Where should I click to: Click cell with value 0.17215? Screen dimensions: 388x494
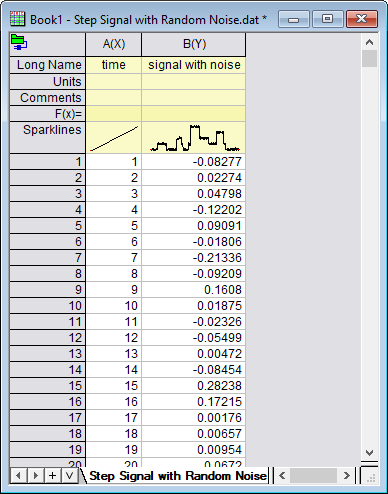click(x=194, y=402)
